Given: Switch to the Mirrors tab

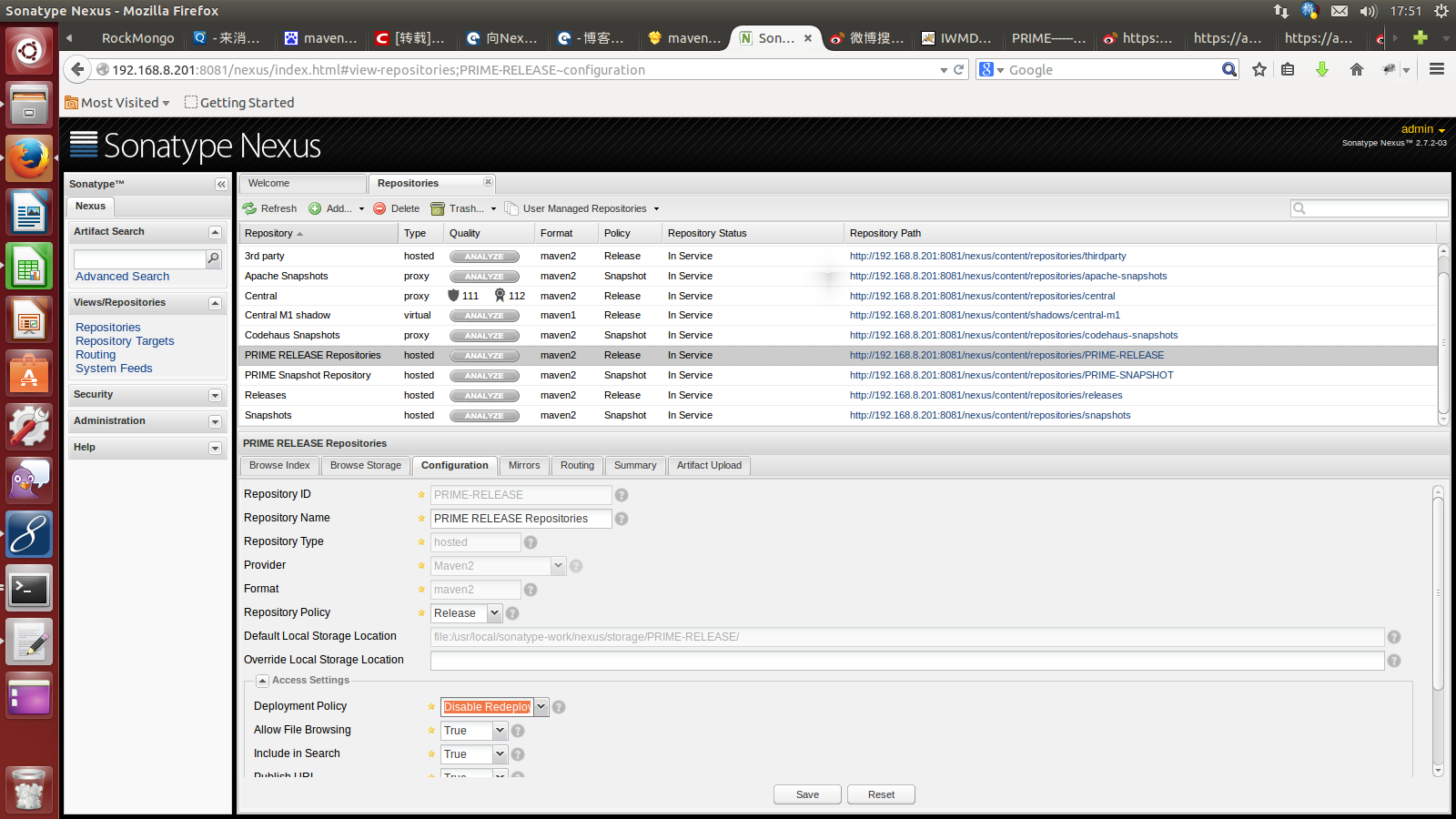Looking at the screenshot, I should click(x=524, y=466).
